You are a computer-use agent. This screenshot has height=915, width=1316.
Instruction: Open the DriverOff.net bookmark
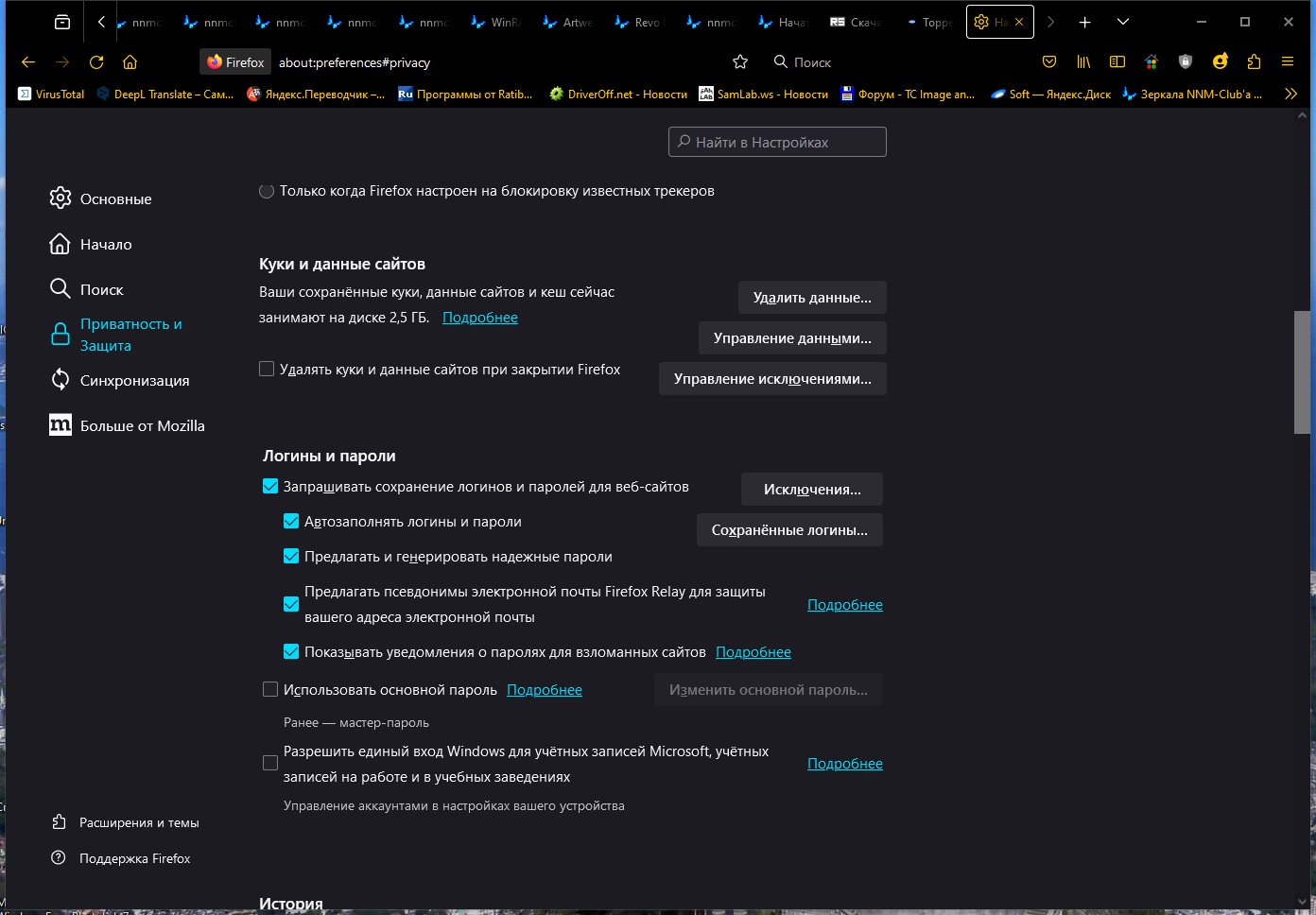pyautogui.click(x=618, y=94)
